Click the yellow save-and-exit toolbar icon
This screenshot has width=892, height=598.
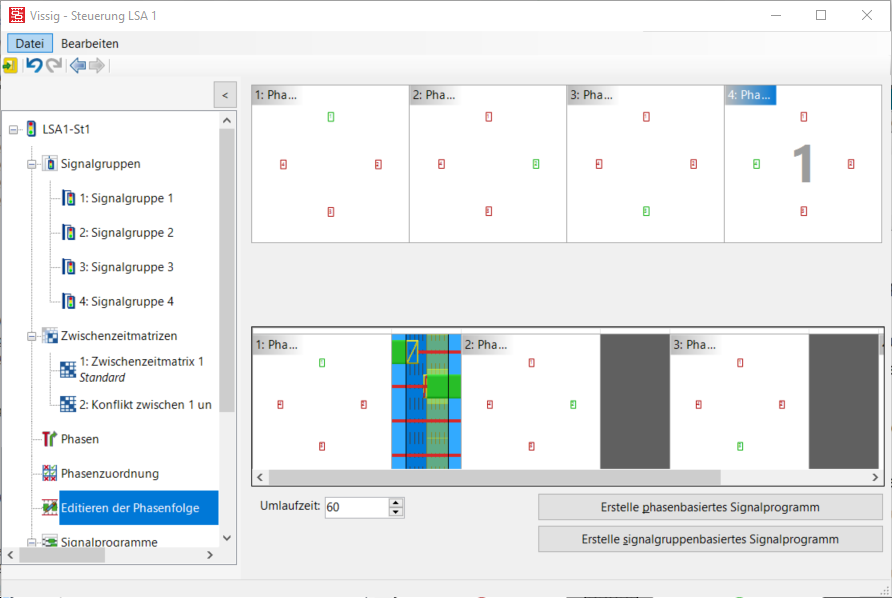pyautogui.click(x=10, y=65)
